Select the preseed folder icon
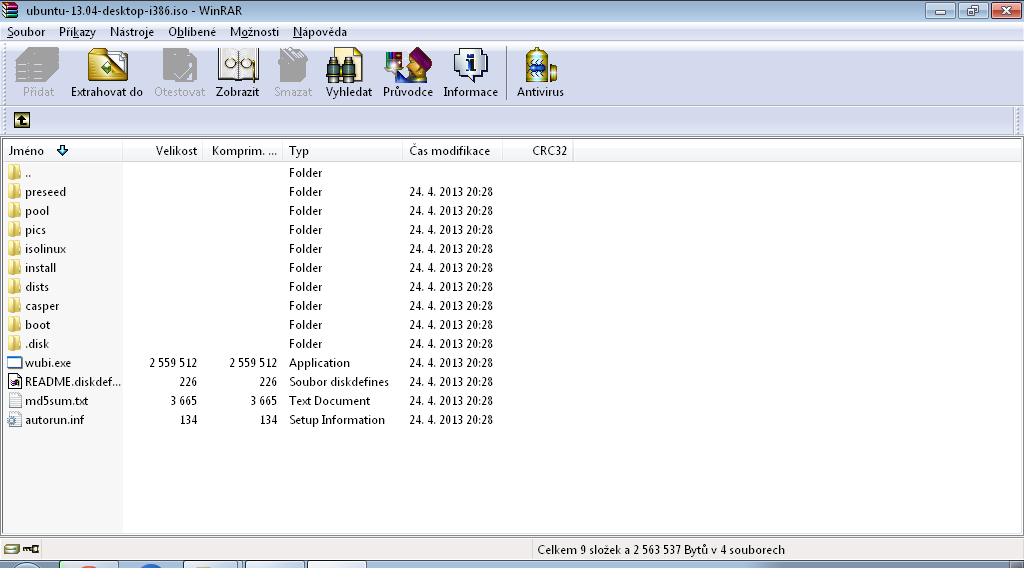This screenshot has height=568, width=1024. pos(14,191)
